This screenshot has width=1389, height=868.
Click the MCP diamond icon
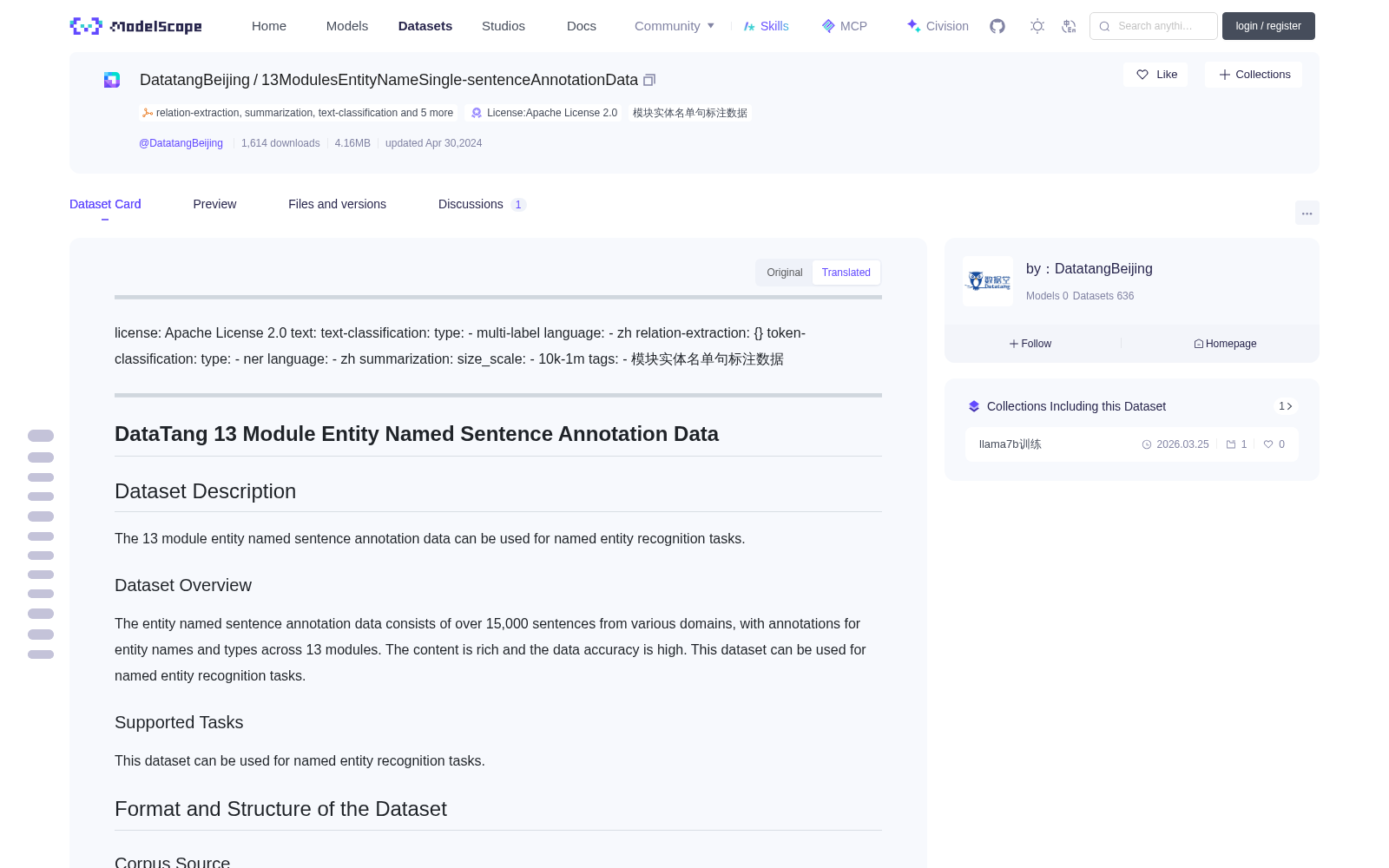[828, 26]
